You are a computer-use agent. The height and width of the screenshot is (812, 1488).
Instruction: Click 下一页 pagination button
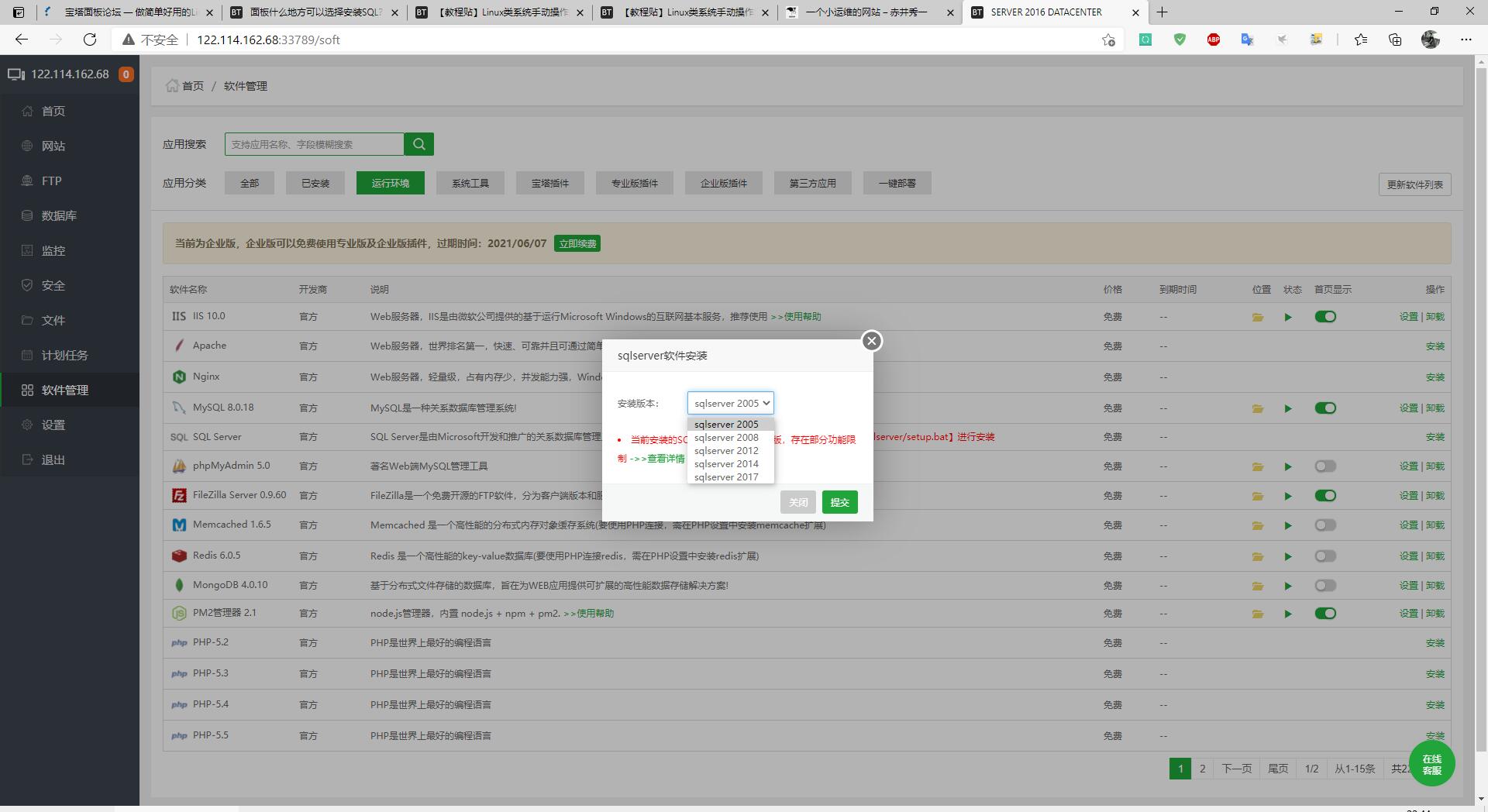1237,769
